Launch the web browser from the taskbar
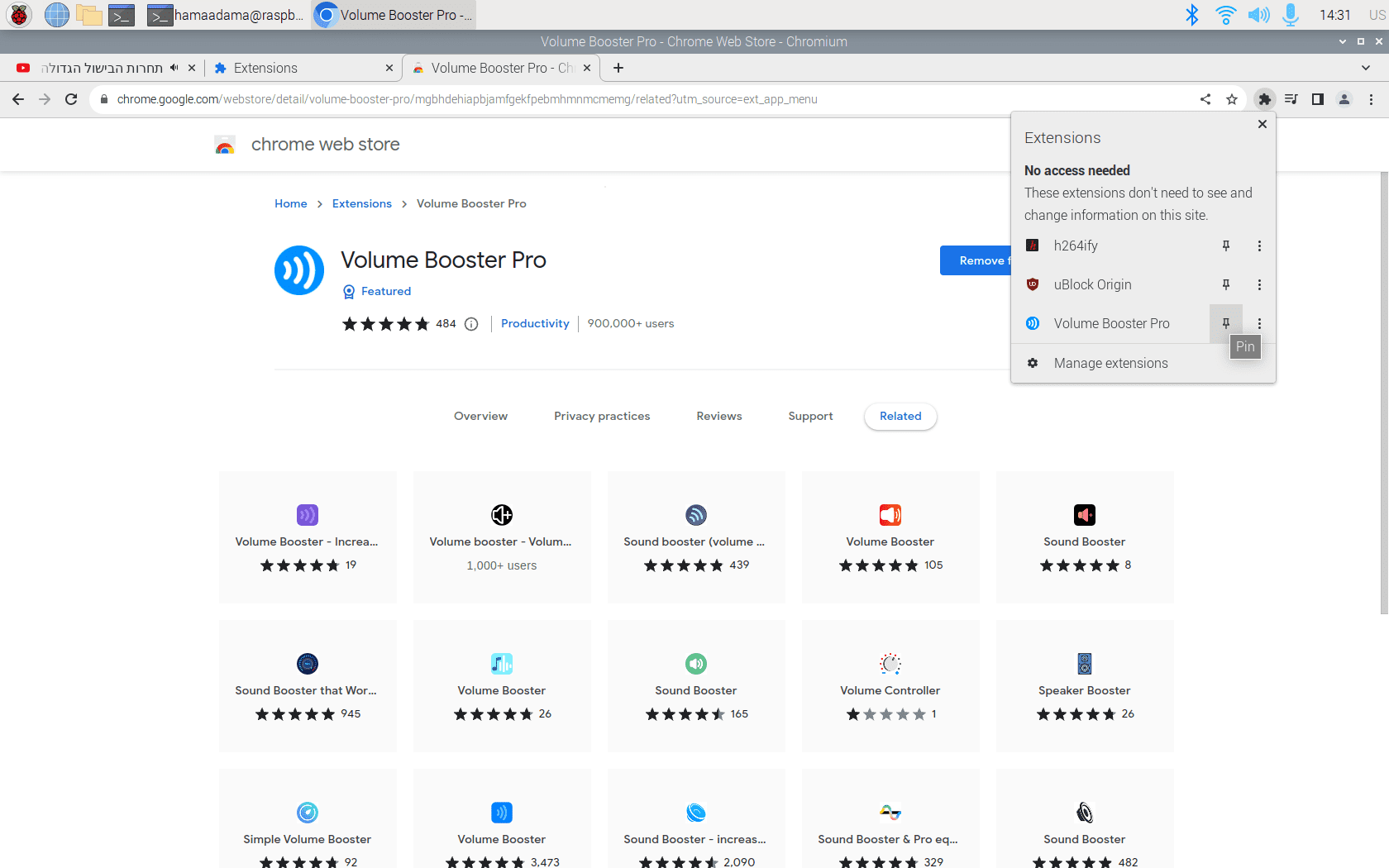 [x=56, y=14]
